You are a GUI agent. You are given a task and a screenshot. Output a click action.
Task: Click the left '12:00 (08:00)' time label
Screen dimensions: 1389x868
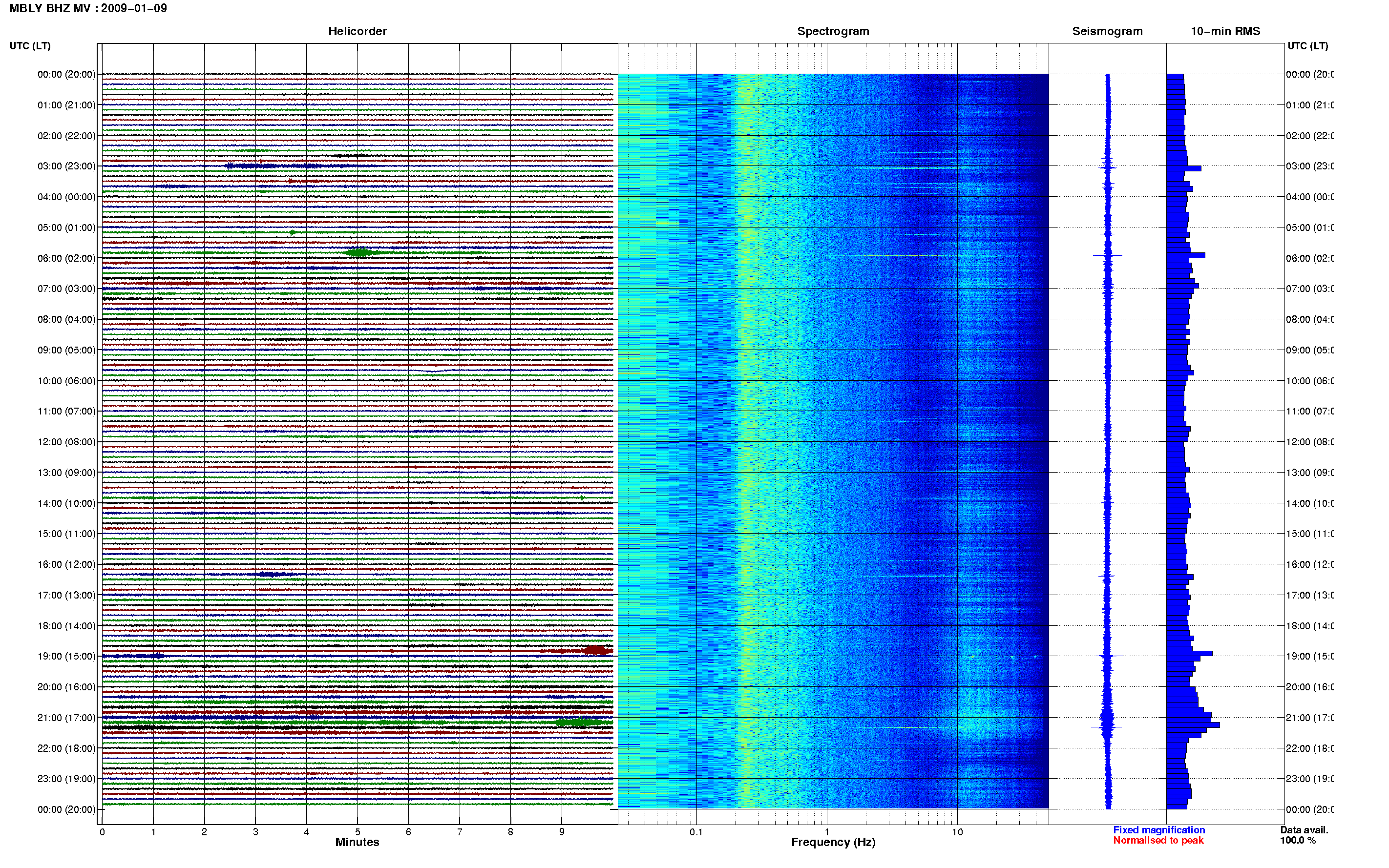pyautogui.click(x=66, y=442)
